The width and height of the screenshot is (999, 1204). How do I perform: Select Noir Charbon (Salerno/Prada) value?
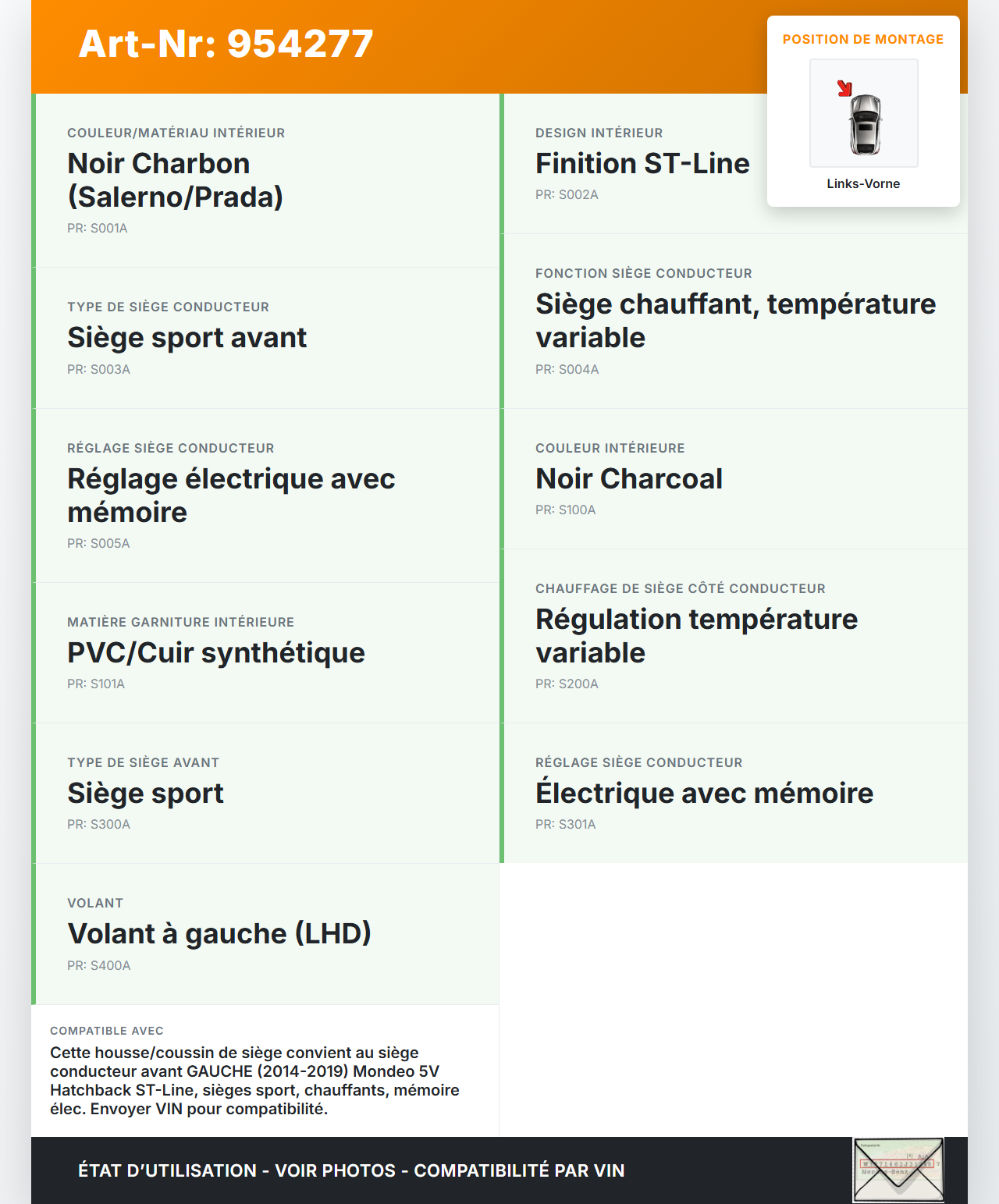click(x=175, y=180)
